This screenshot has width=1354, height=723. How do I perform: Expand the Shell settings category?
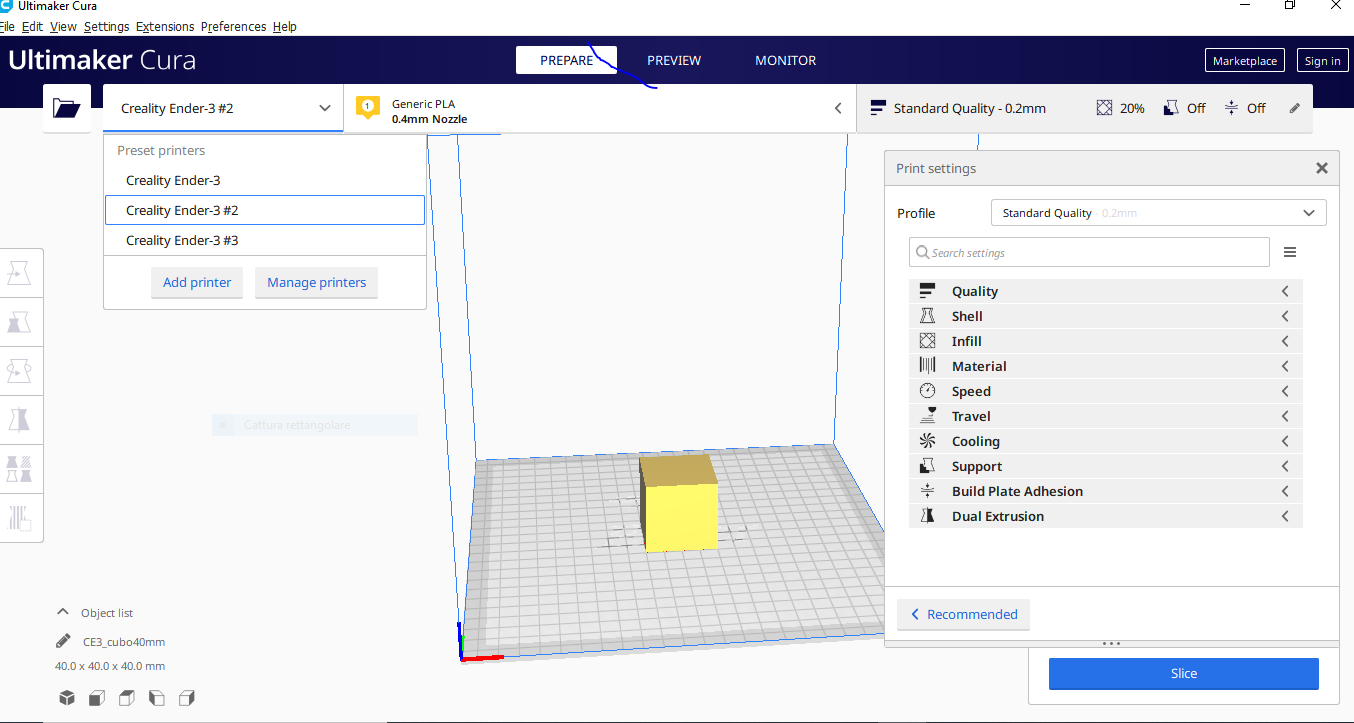pos(1106,316)
